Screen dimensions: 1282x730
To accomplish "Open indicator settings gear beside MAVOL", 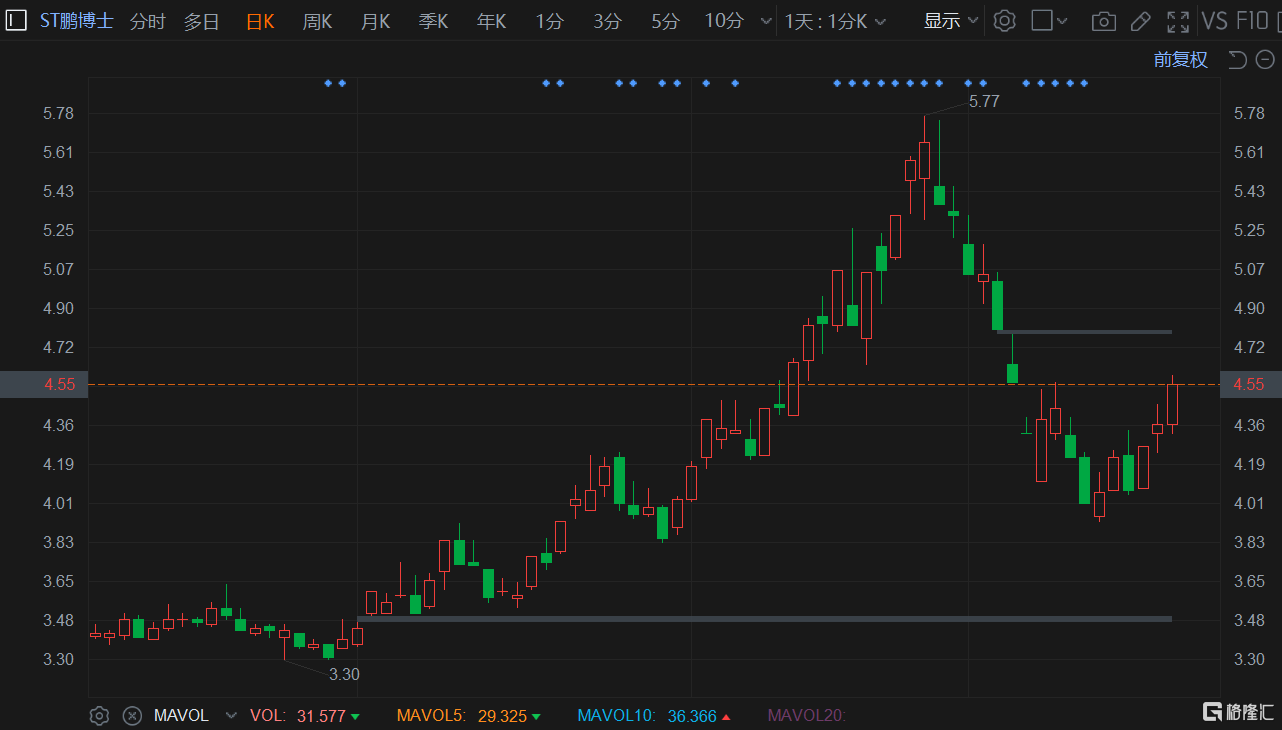I will tap(99, 716).
